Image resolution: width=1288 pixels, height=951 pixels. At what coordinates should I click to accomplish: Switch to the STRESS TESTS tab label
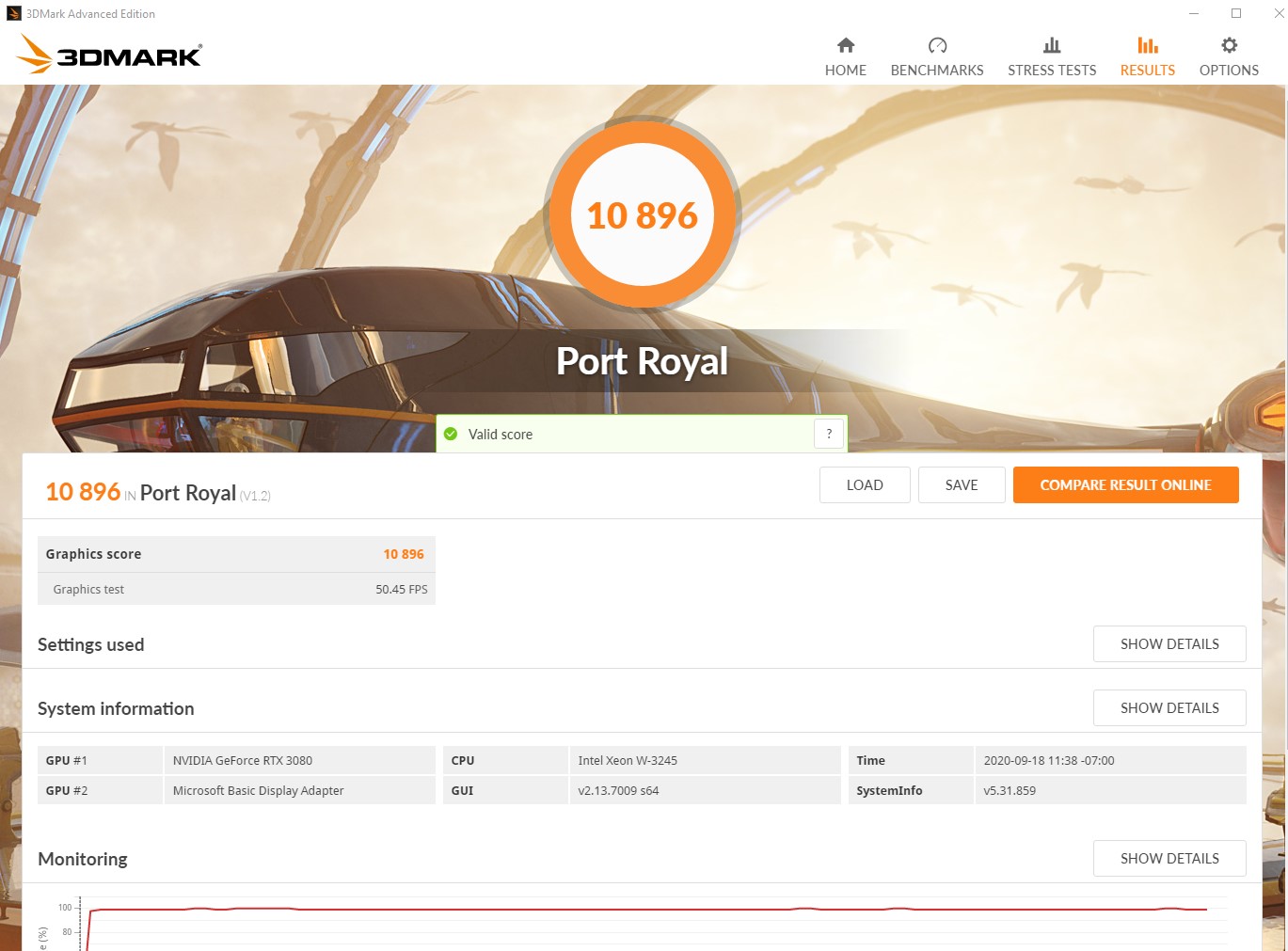point(1052,71)
